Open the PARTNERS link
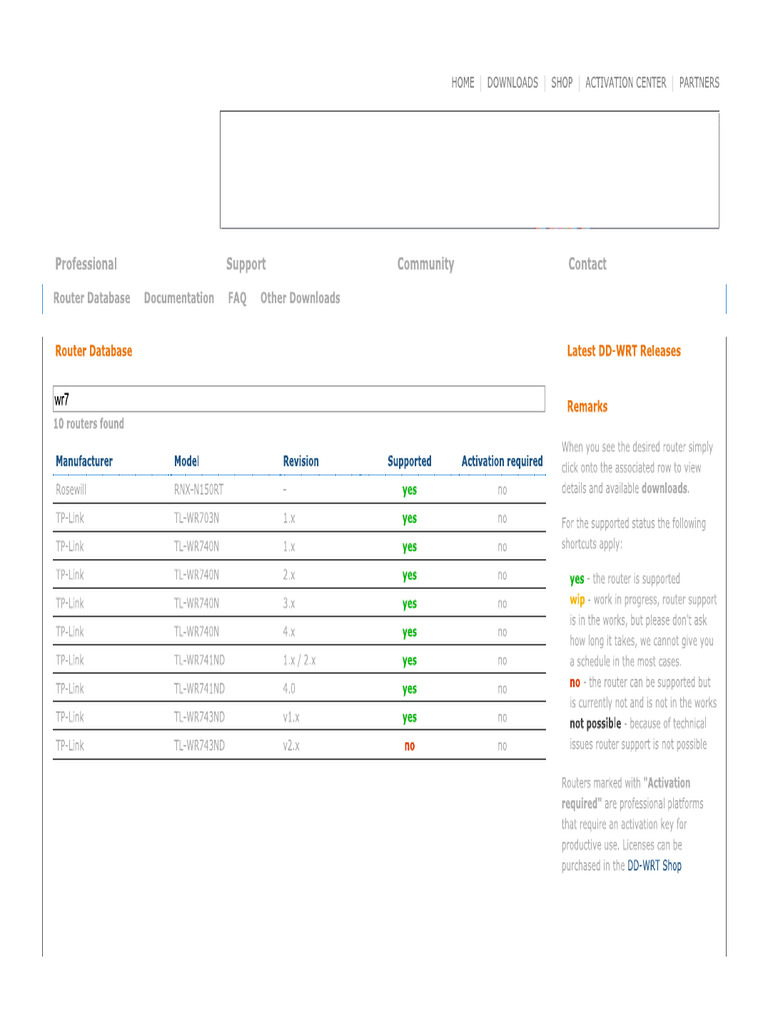768x1024 pixels. tap(699, 83)
